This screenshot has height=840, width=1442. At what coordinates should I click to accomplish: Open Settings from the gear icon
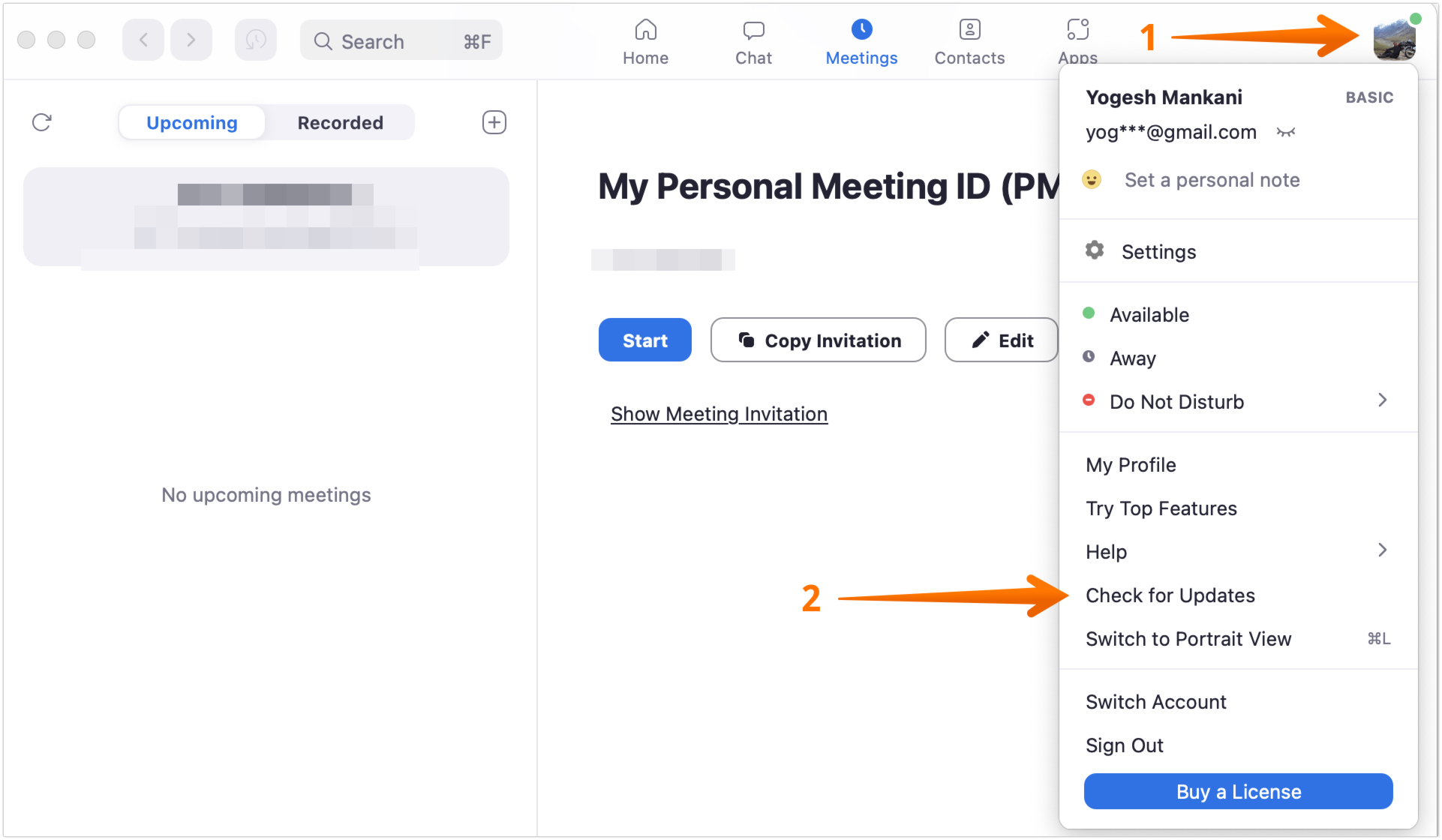click(1095, 251)
